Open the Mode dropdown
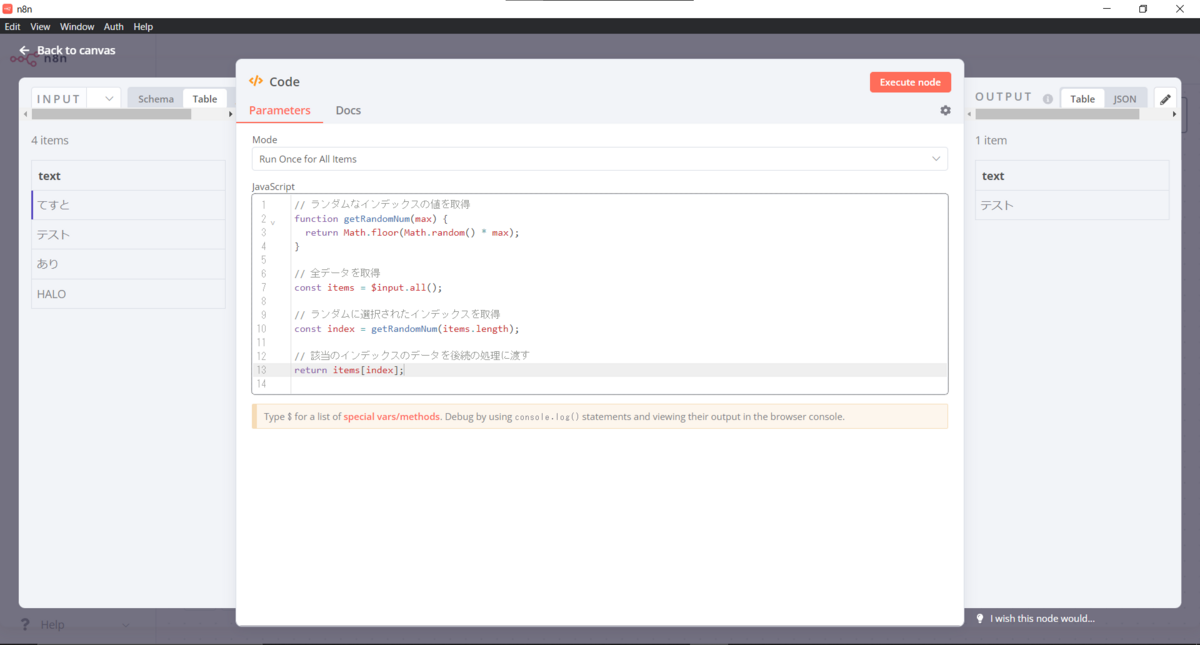The image size is (1200, 645). pos(599,159)
